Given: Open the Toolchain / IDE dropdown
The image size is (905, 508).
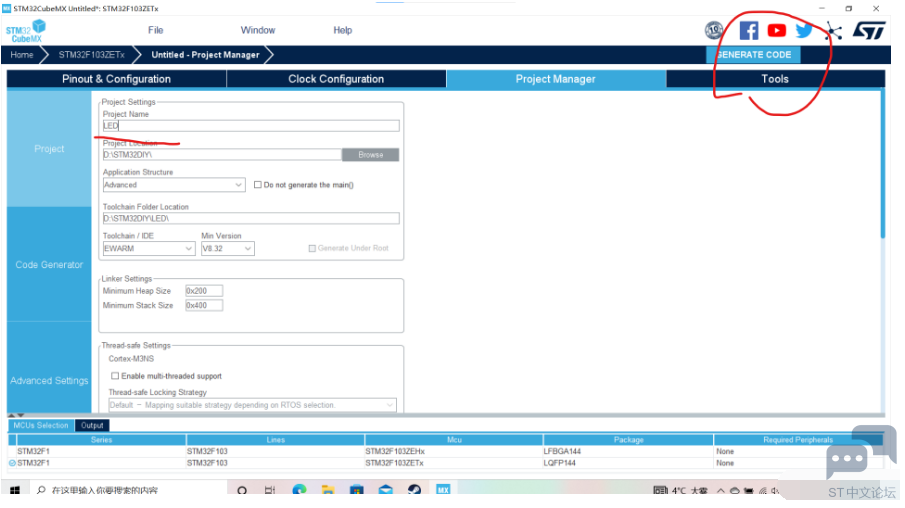Looking at the screenshot, I should tap(149, 248).
